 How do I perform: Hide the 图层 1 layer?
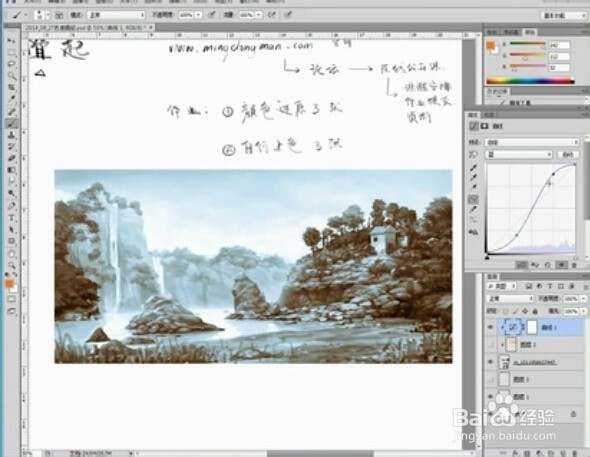coord(490,397)
